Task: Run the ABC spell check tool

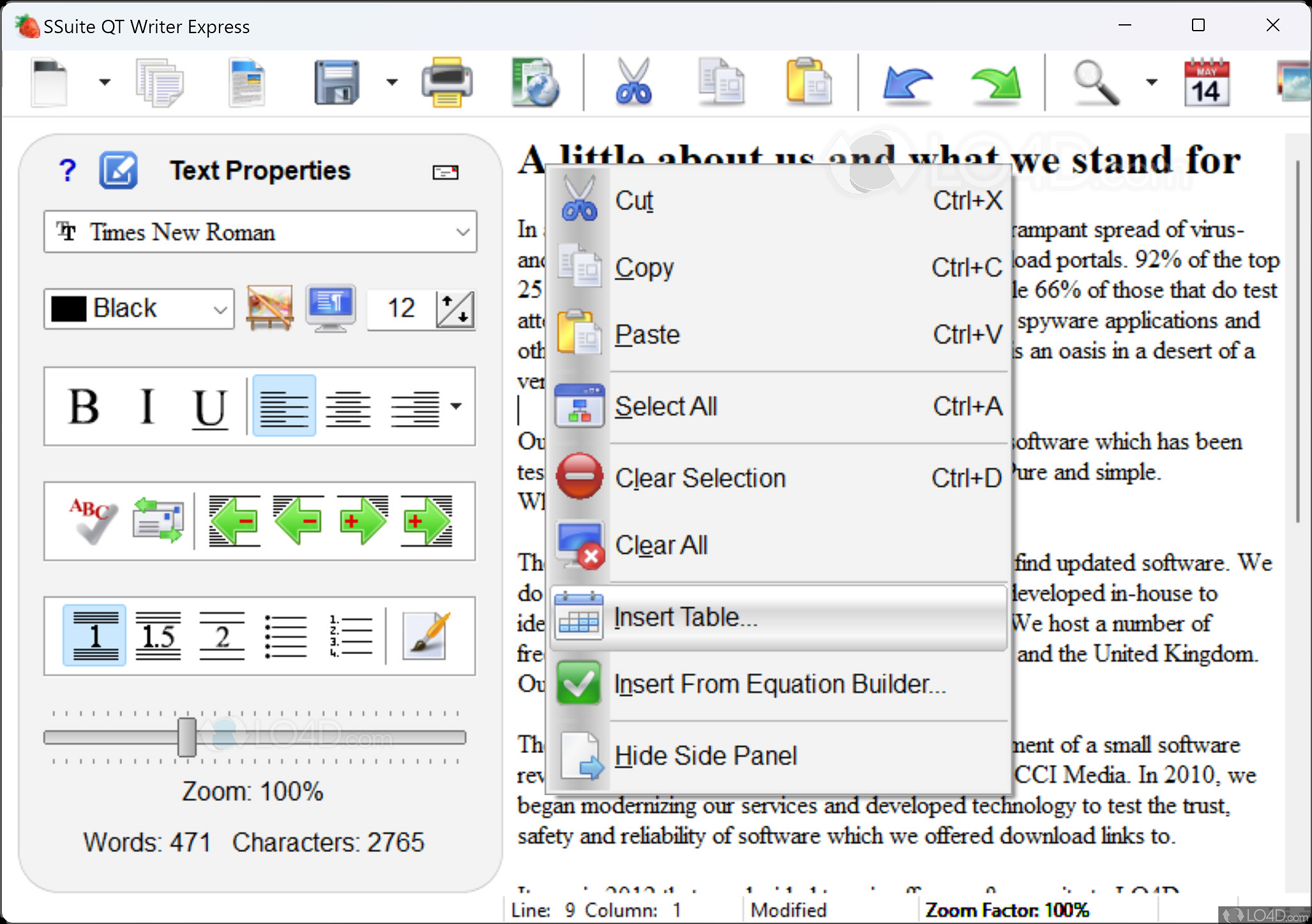Action: pyautogui.click(x=93, y=521)
